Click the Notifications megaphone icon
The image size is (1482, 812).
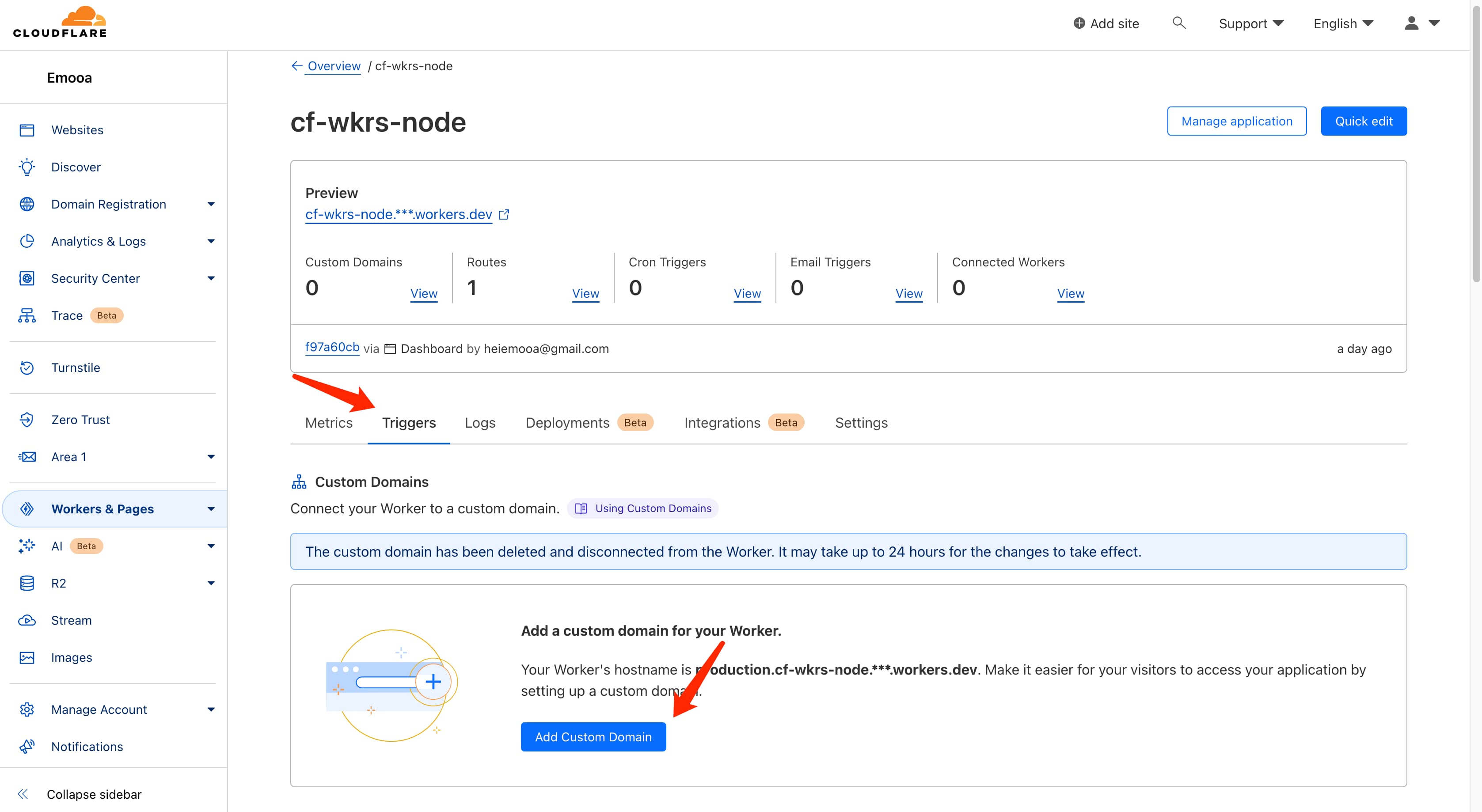tap(27, 747)
